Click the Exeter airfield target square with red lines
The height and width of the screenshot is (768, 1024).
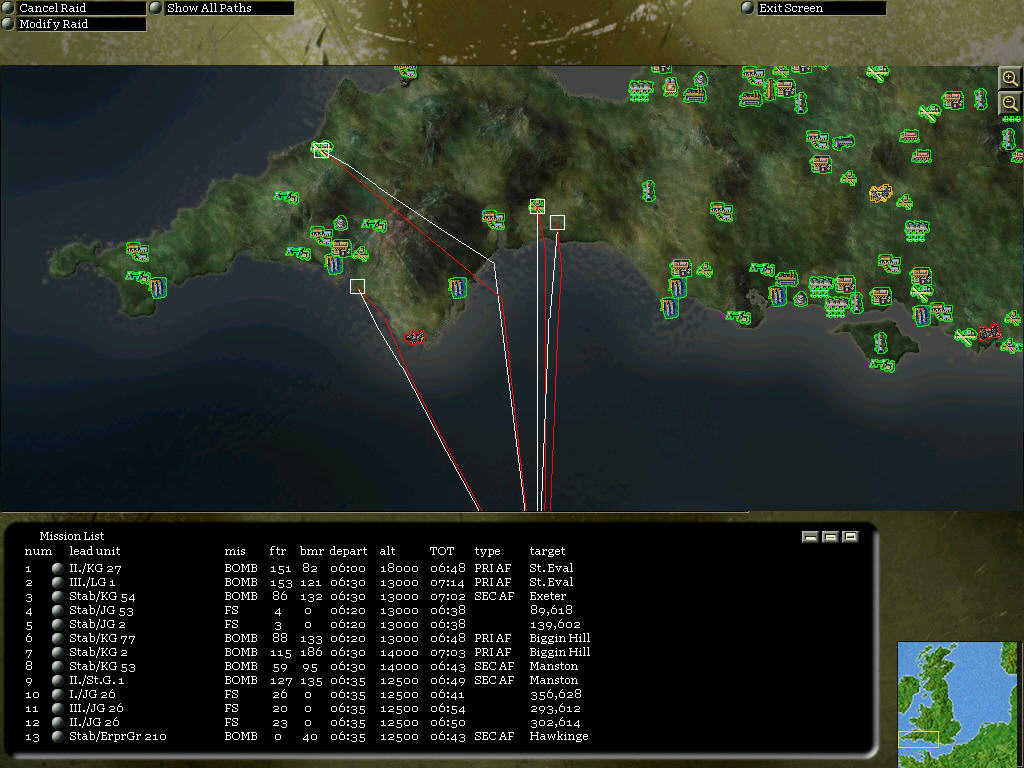tap(537, 206)
